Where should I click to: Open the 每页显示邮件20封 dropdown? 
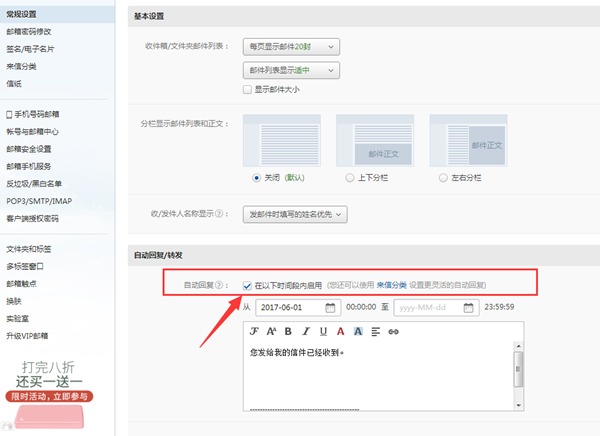click(x=291, y=47)
